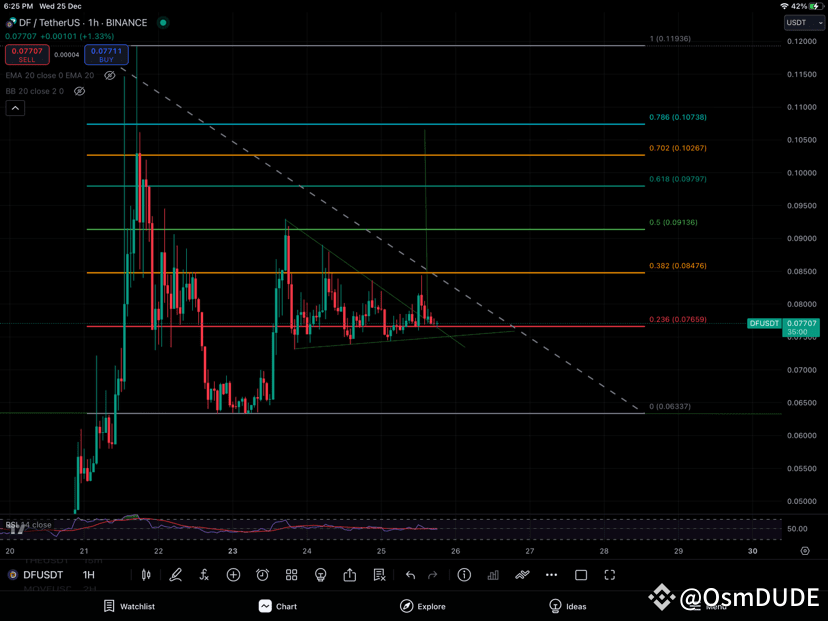Viewport: 828px width, 621px height.
Task: Open the USDT currency dropdown
Action: click(803, 22)
